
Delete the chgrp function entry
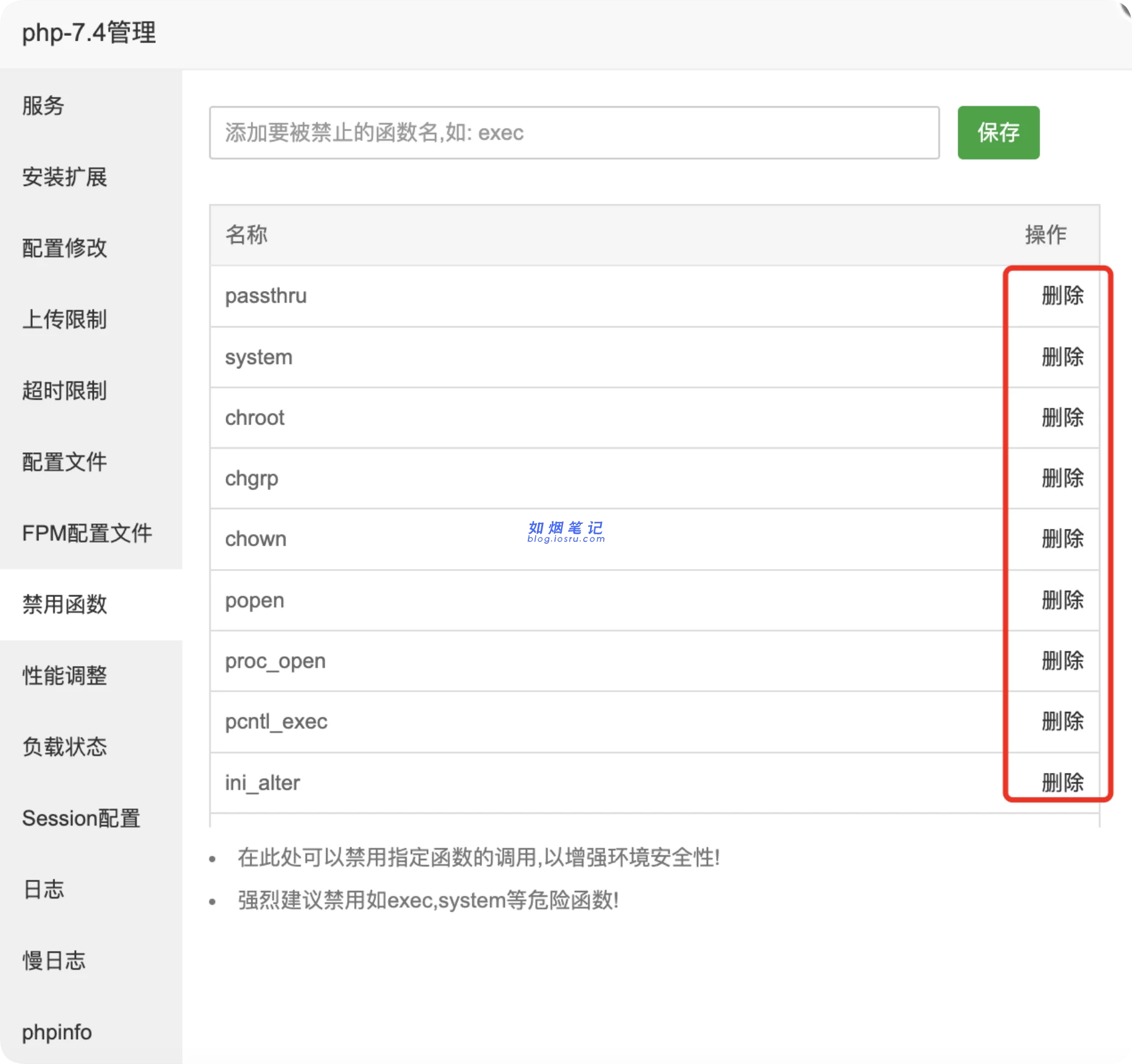coord(1062,478)
